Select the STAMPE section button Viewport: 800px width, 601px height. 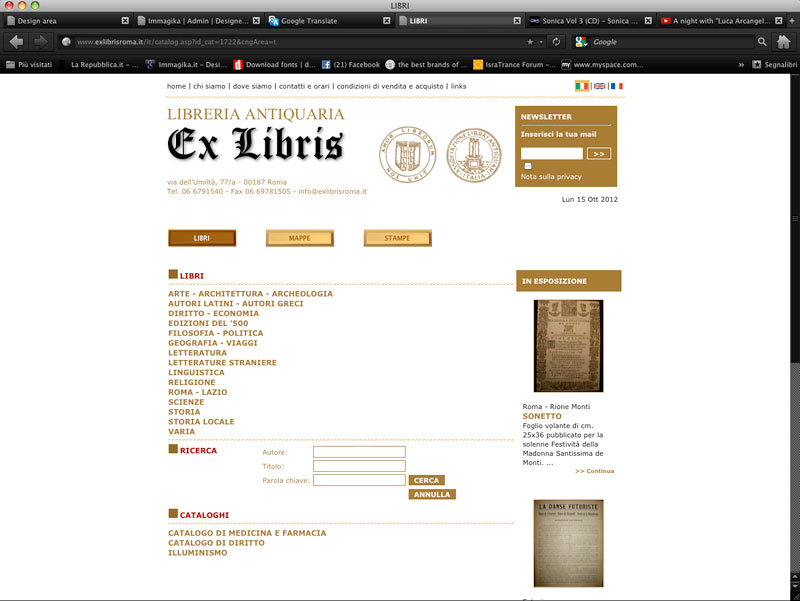[x=397, y=238]
